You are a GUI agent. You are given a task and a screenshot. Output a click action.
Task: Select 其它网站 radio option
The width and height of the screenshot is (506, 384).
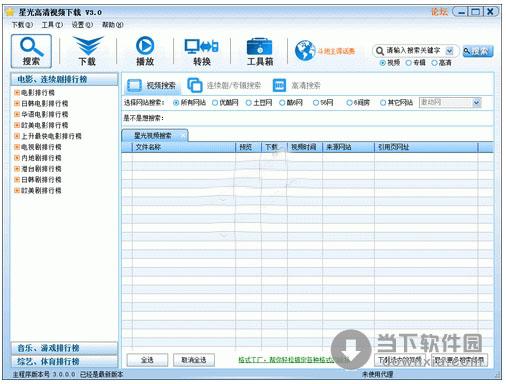click(383, 103)
